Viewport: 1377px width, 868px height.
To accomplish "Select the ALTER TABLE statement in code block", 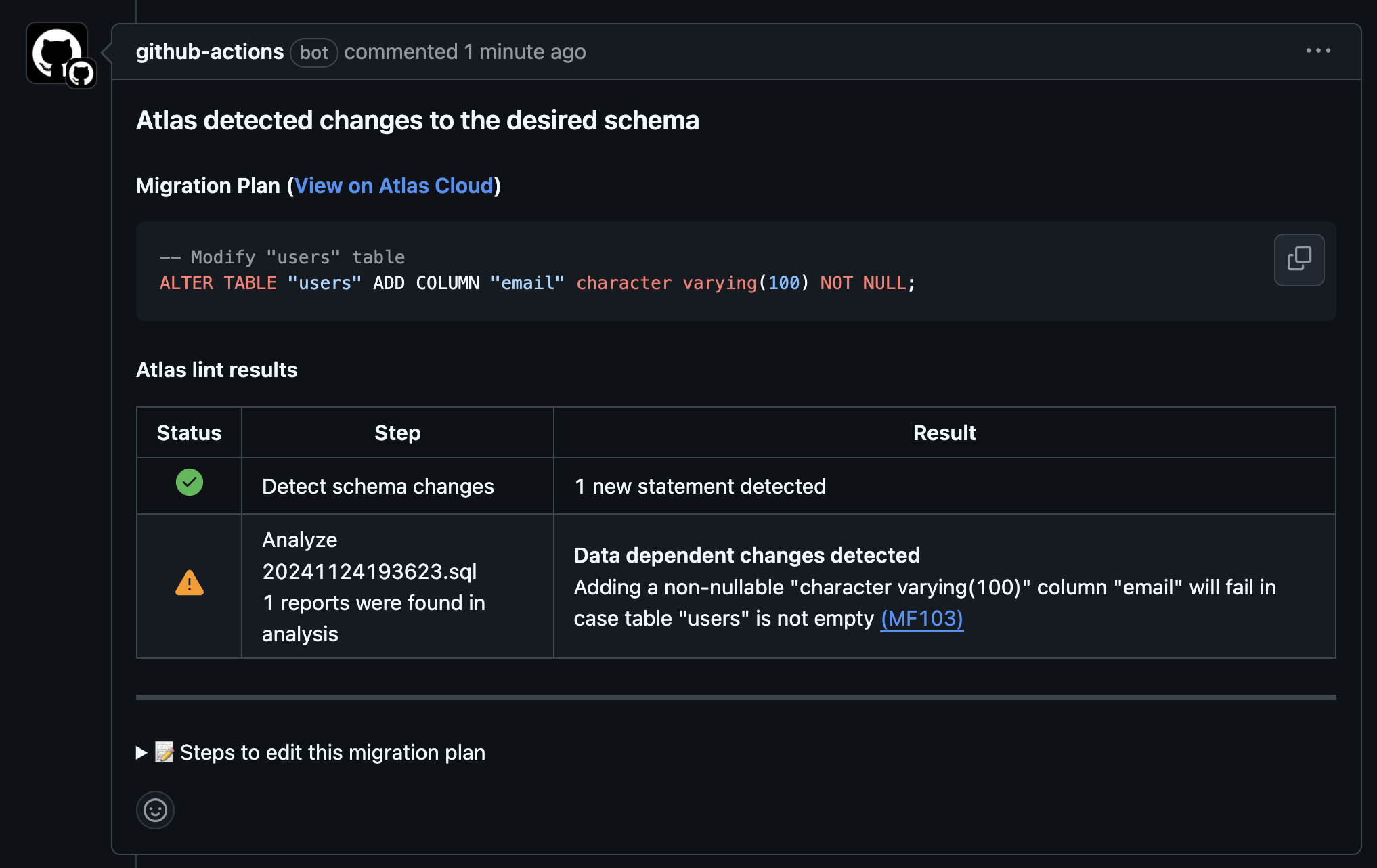I will 537,283.
